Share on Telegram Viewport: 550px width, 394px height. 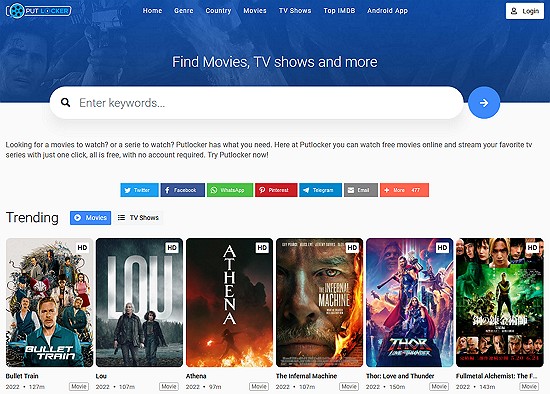pyautogui.click(x=320, y=190)
